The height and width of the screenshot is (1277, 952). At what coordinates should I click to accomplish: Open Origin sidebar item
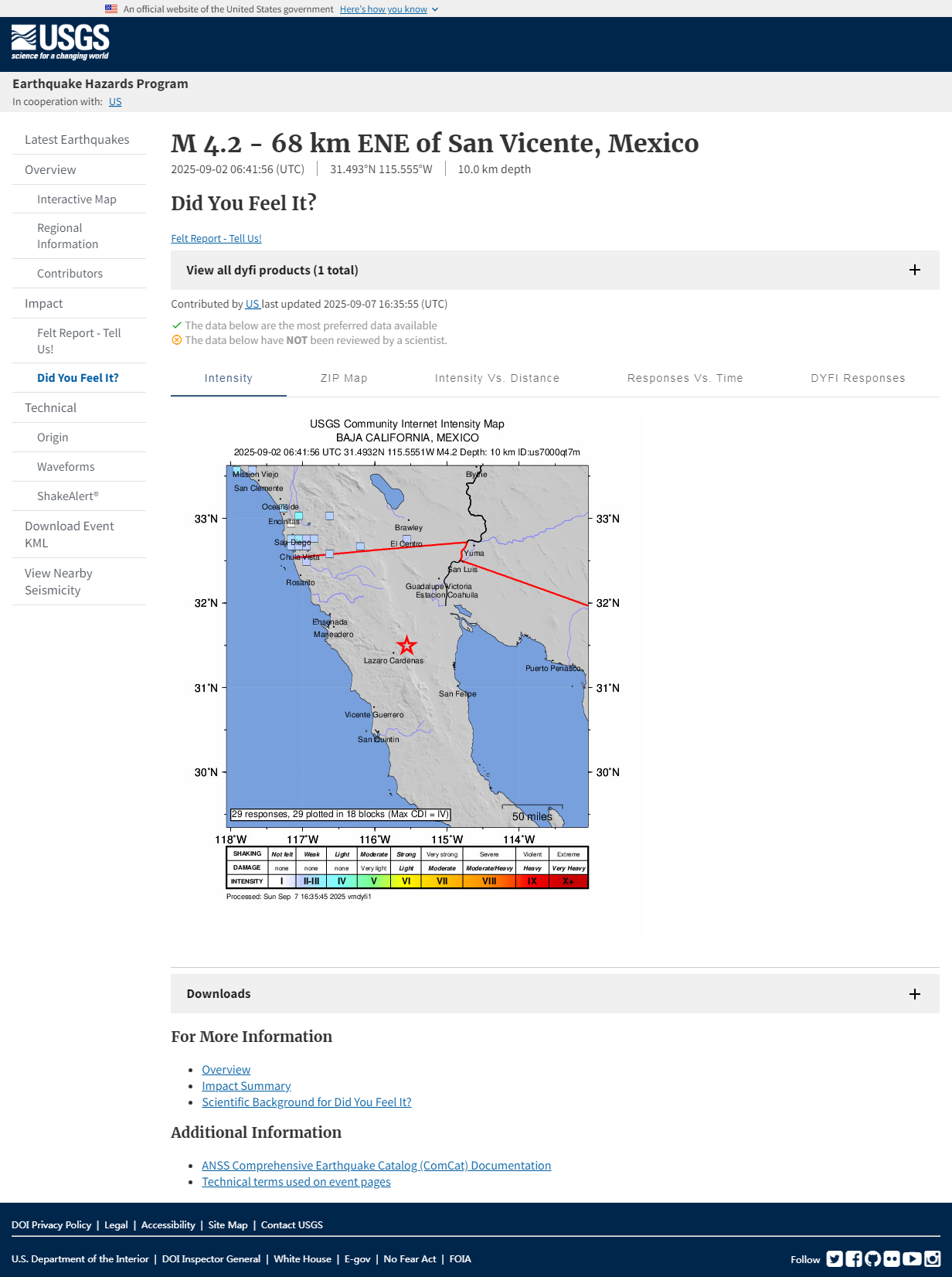[79, 438]
